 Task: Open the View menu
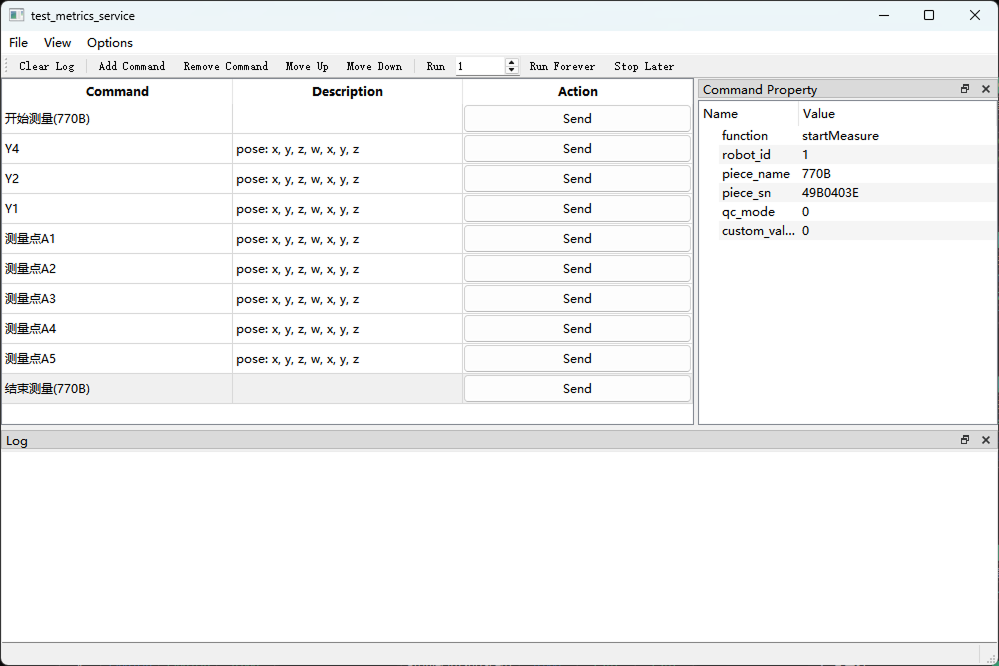57,42
